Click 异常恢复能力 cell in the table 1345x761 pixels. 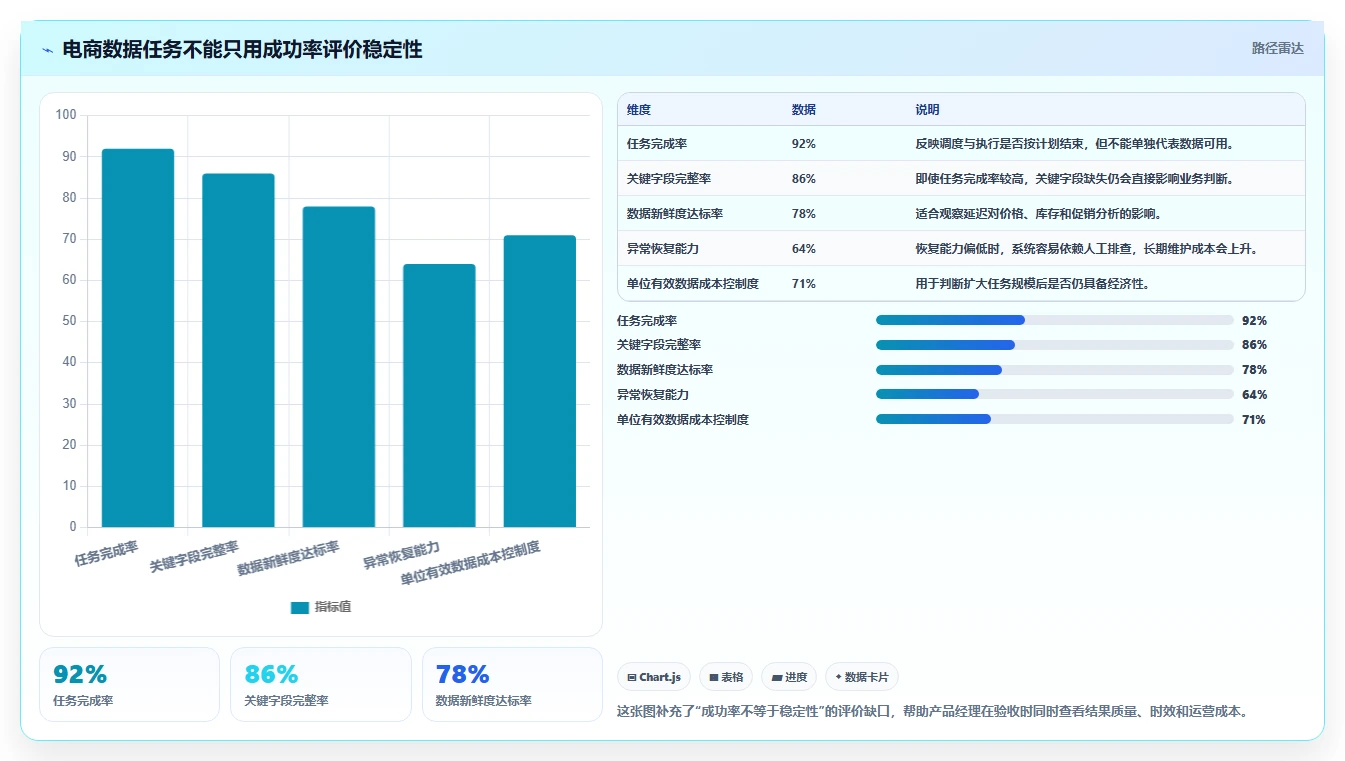click(x=663, y=249)
